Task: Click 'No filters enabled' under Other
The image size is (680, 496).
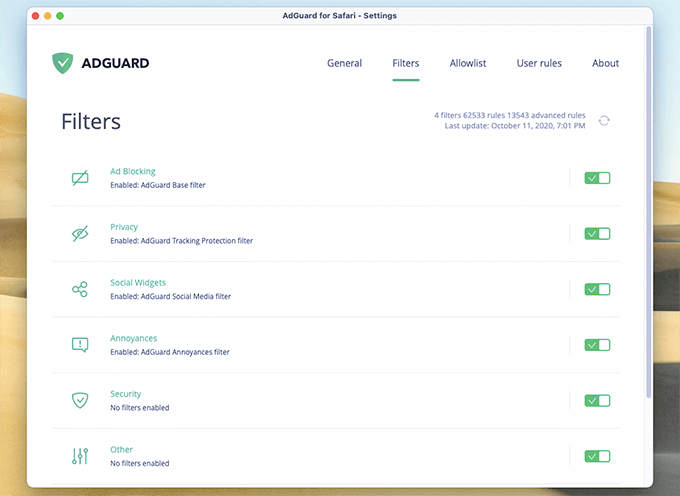Action: point(140,463)
